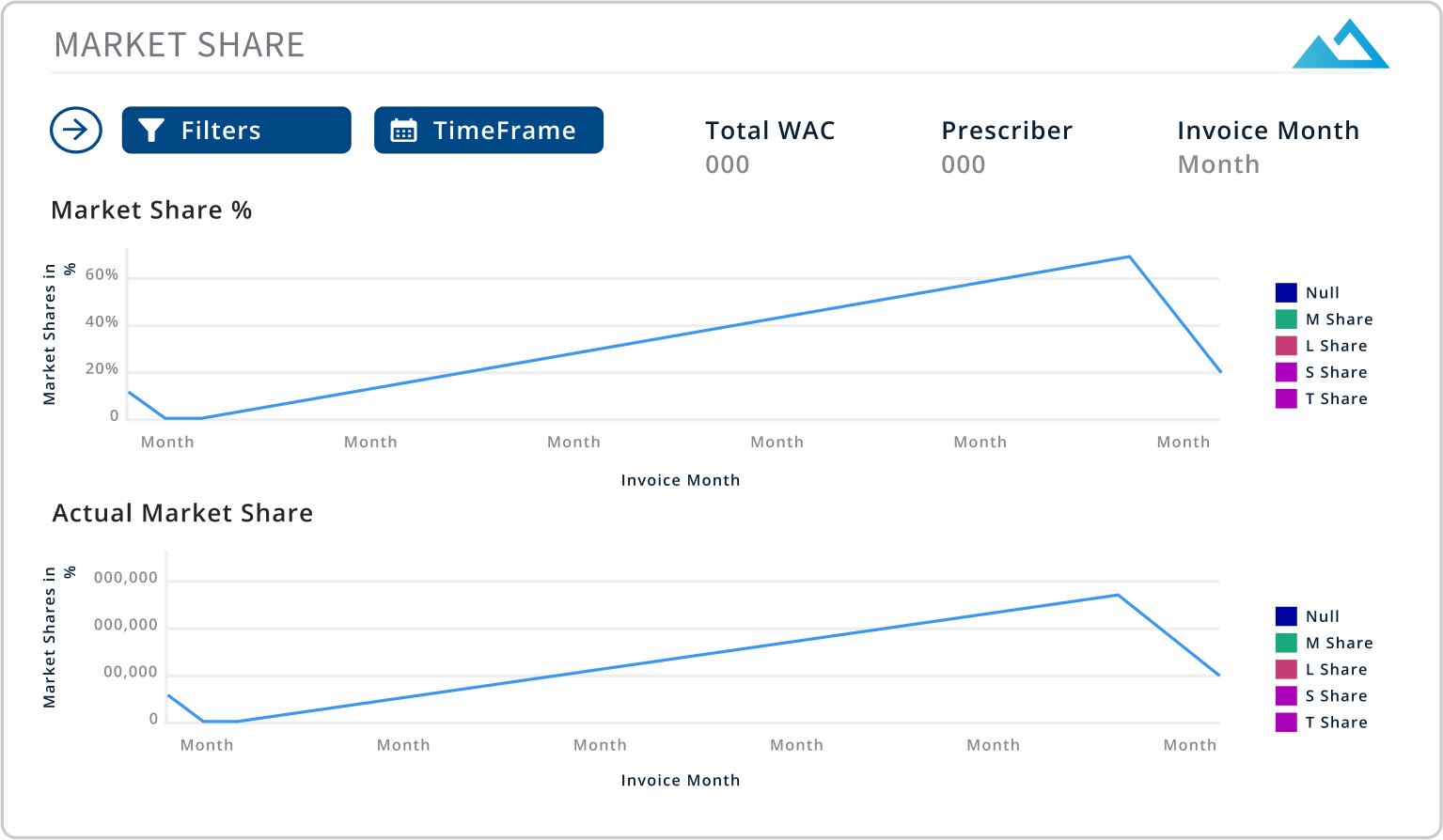
Task: Click the circled right arrow icon
Action: pyautogui.click(x=76, y=130)
